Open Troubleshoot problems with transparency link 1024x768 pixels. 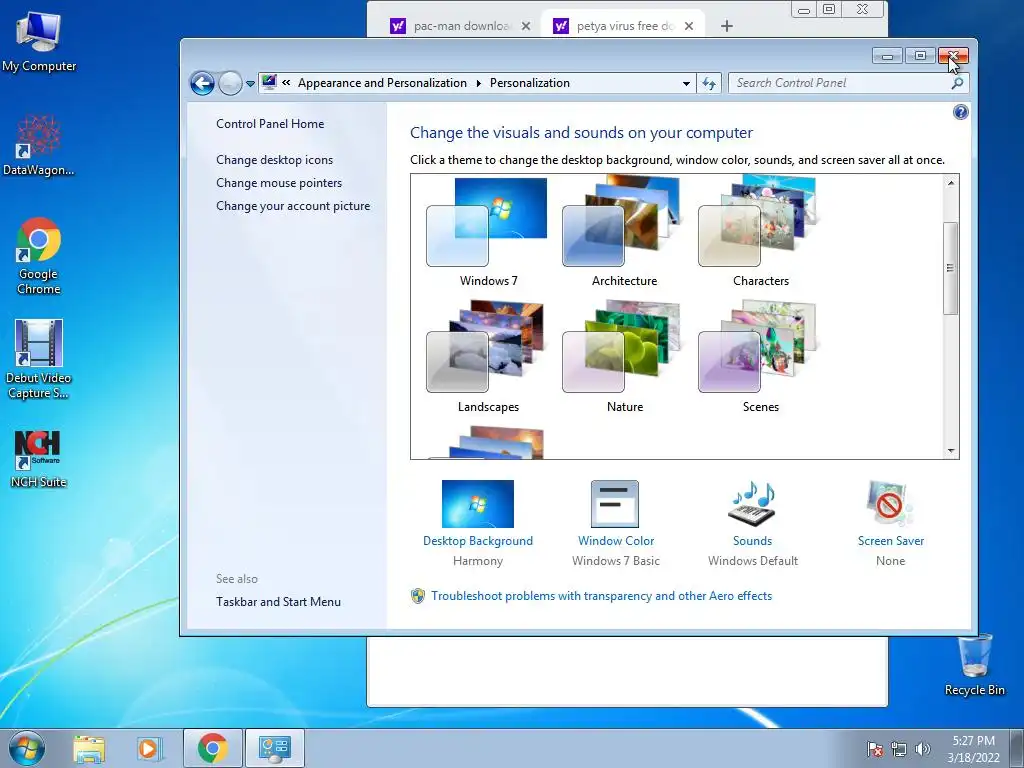pyautogui.click(x=601, y=596)
